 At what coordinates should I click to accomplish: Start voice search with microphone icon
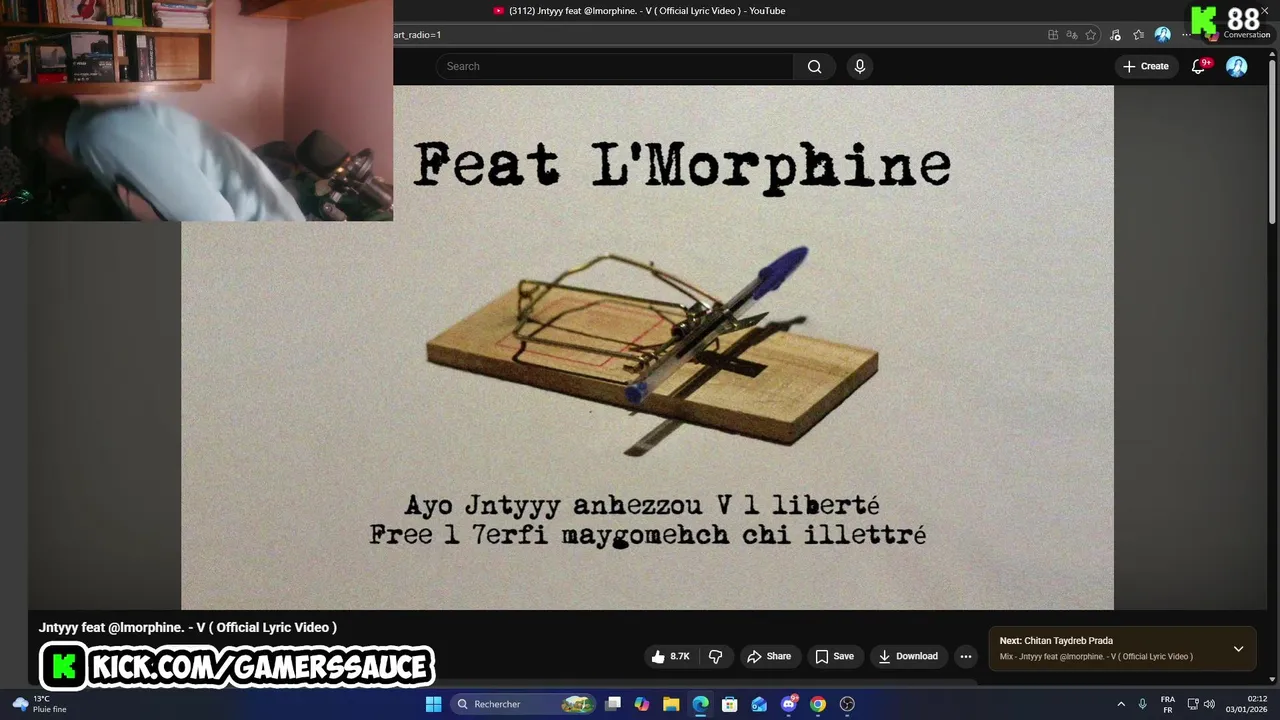859,66
